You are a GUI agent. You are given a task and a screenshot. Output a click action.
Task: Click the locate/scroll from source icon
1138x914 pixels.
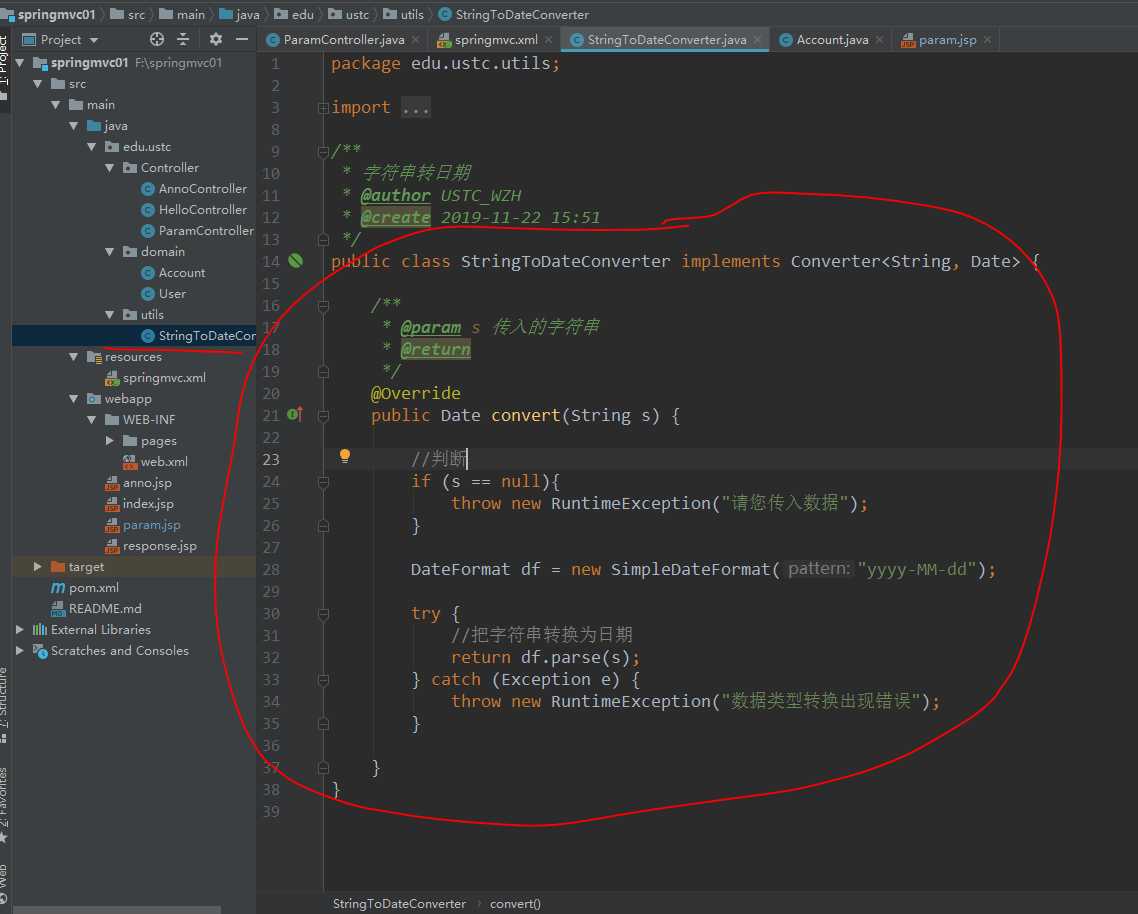[157, 39]
